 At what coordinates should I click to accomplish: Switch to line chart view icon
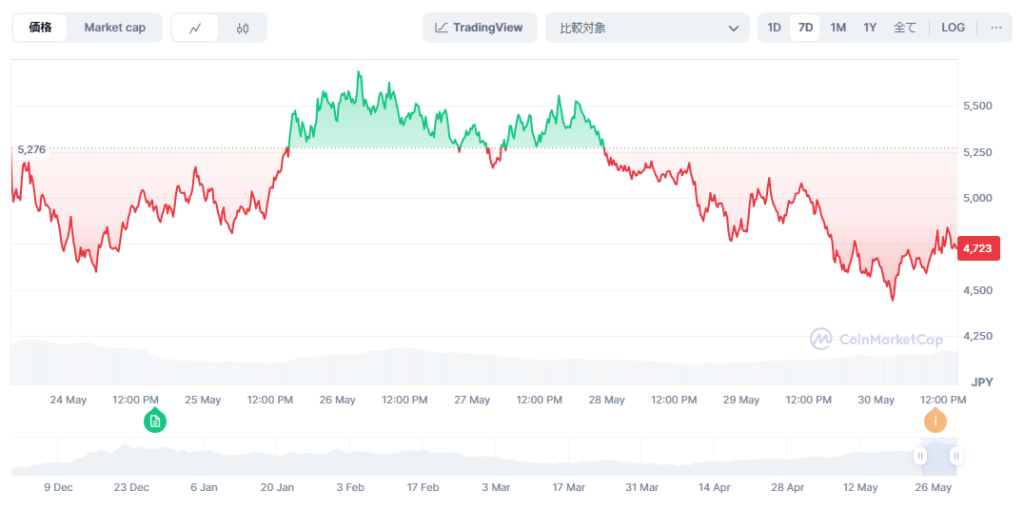(195, 28)
